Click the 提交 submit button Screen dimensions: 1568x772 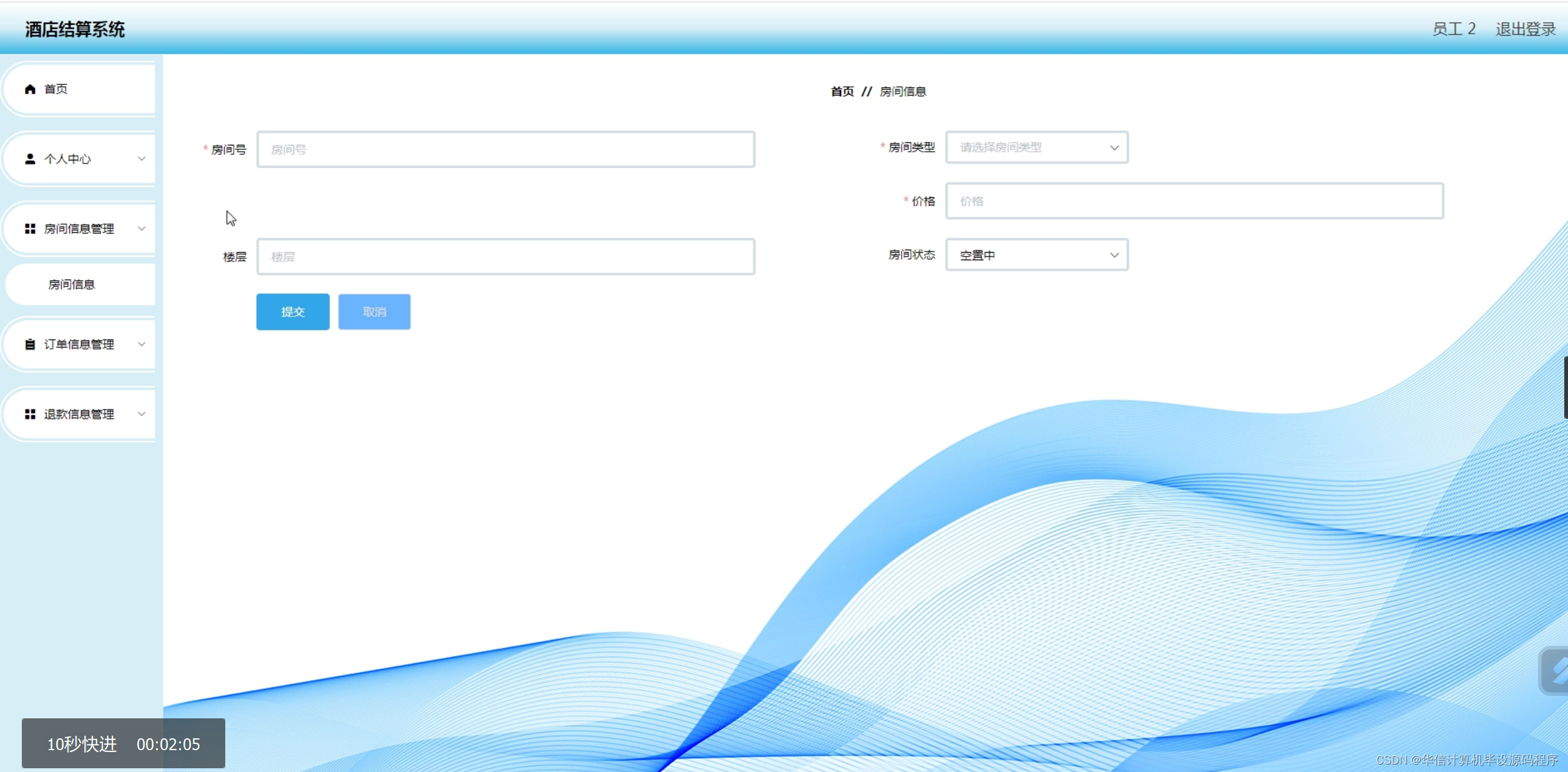(293, 311)
